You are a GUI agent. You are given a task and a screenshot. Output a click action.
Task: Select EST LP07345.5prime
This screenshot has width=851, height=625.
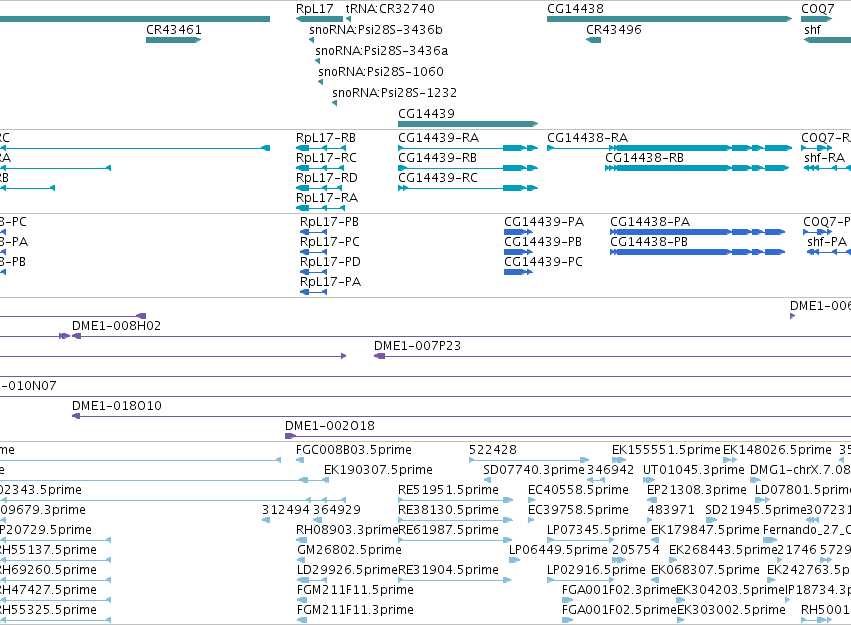point(596,530)
